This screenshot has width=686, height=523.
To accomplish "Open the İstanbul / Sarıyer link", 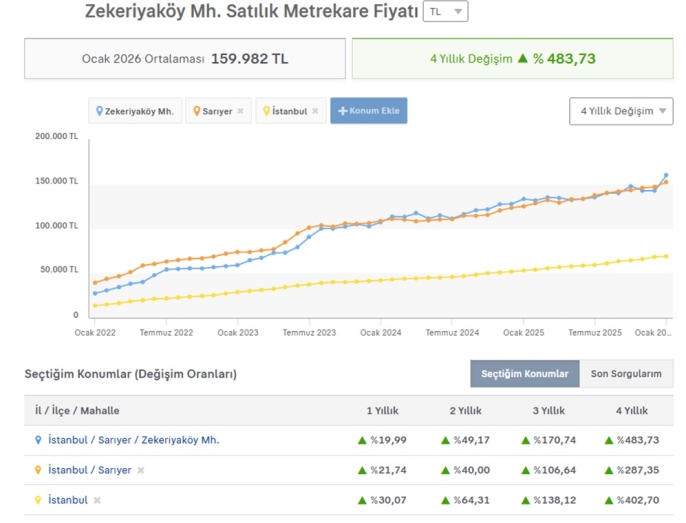I will point(90,470).
